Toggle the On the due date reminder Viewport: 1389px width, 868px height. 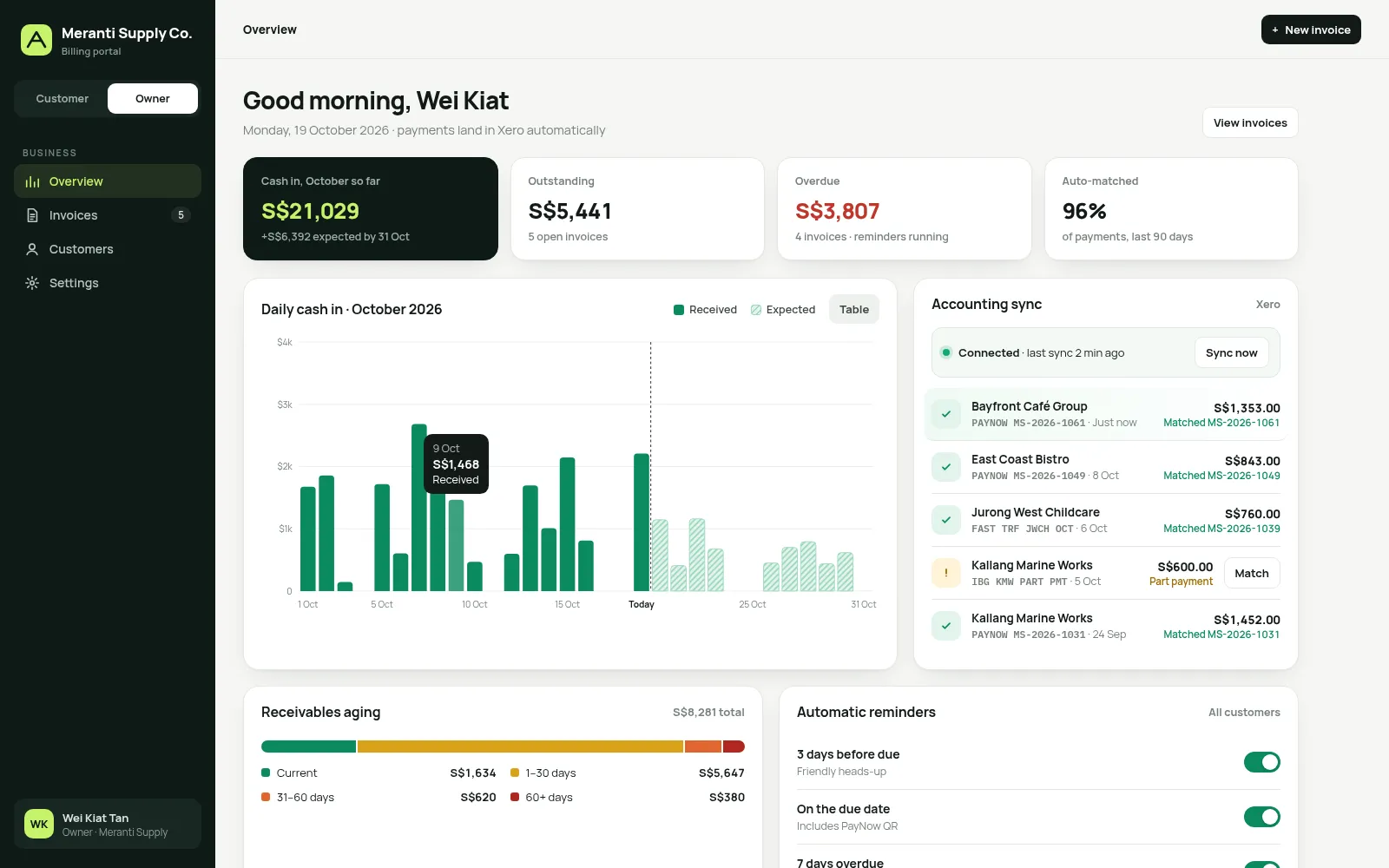click(x=1261, y=817)
